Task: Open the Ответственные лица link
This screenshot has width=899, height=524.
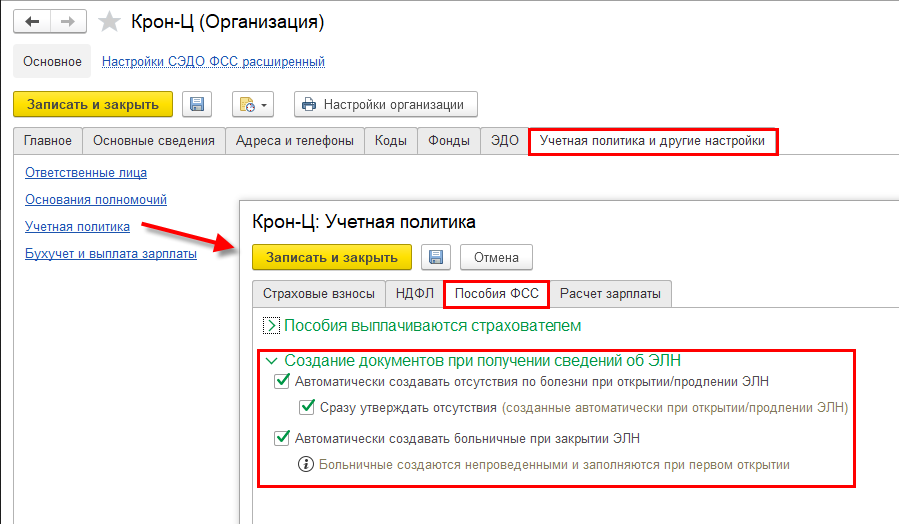Action: (86, 173)
